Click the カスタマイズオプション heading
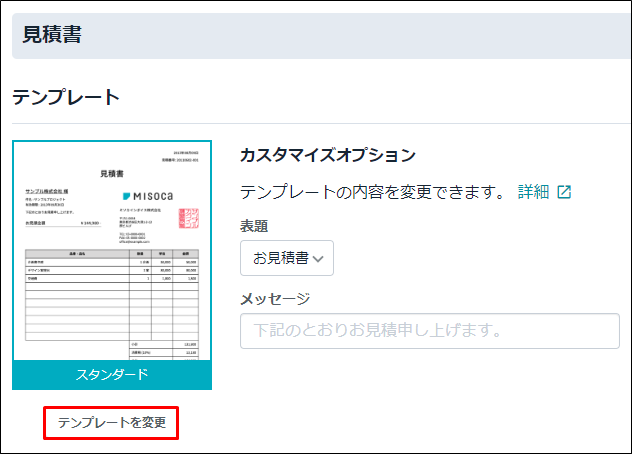Viewport: 632px width, 454px height. 327,155
